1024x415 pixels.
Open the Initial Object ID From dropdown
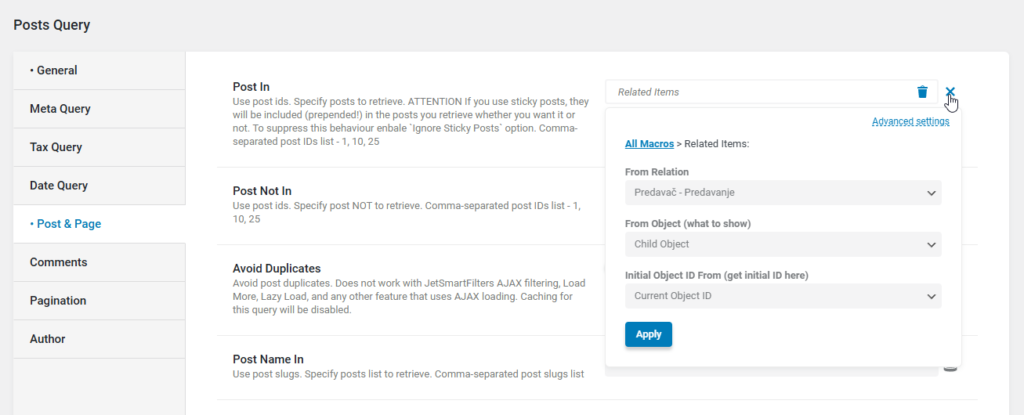[787, 296]
